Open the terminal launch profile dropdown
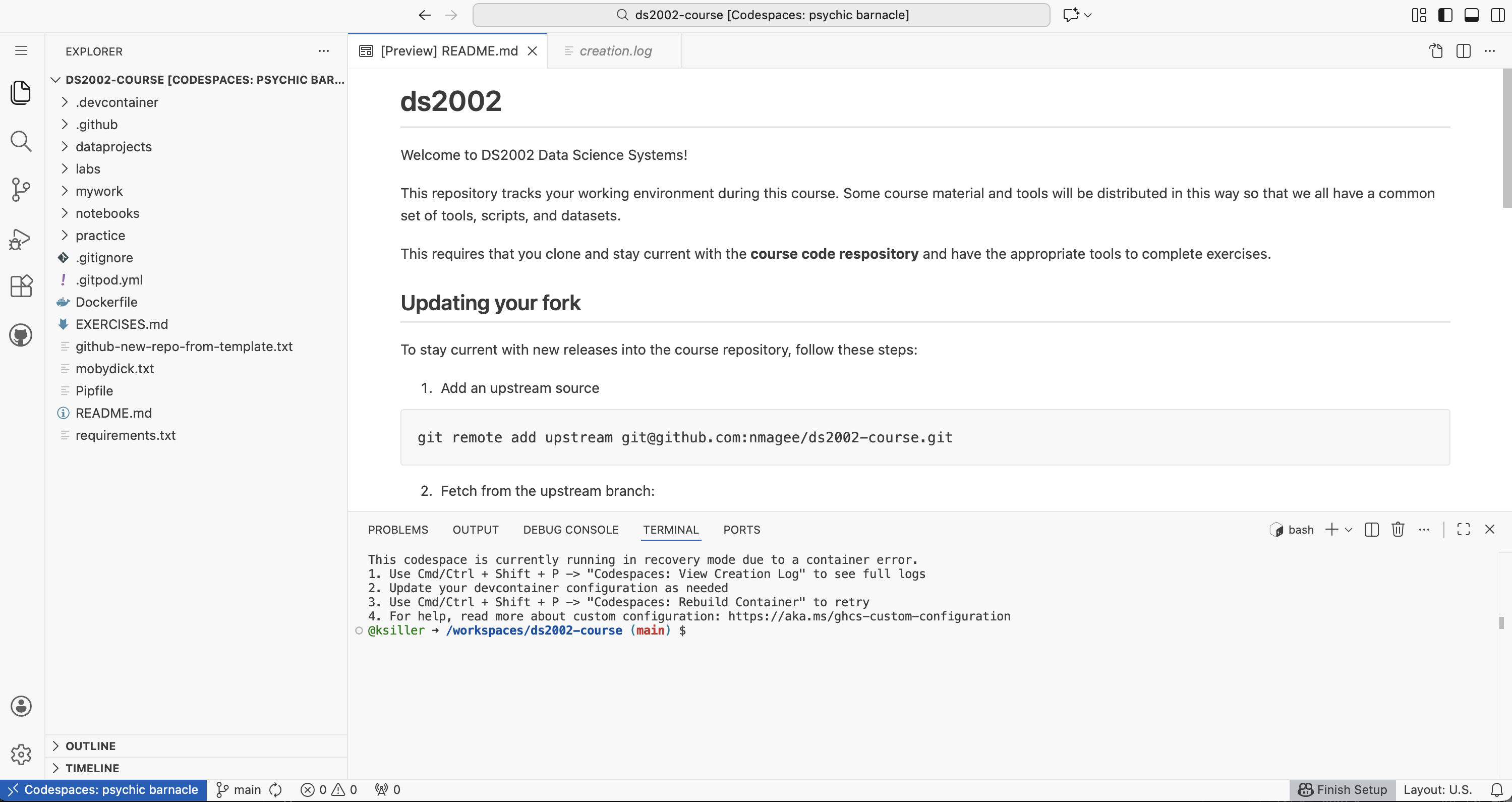The height and width of the screenshot is (802, 1512). 1348,529
